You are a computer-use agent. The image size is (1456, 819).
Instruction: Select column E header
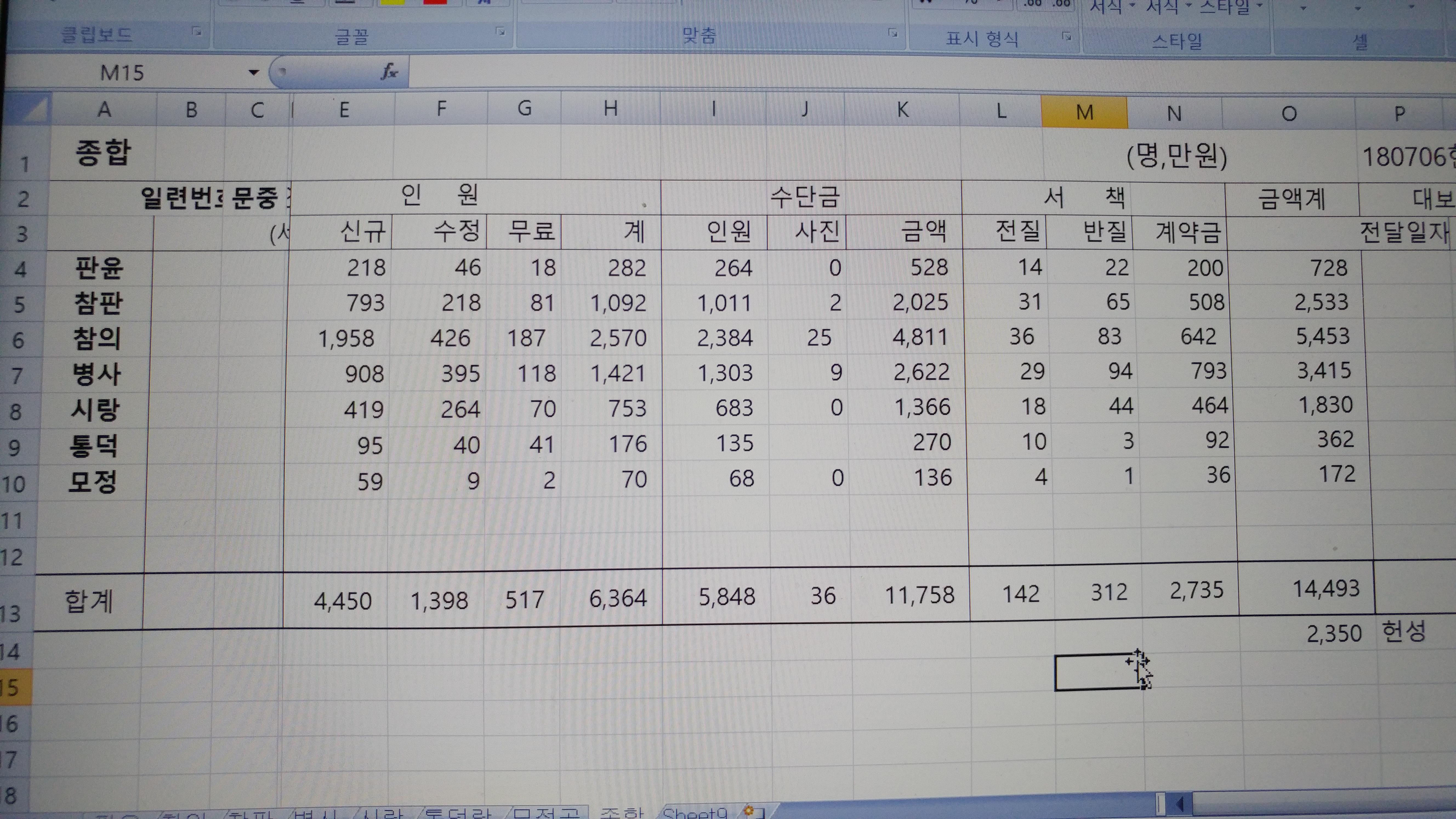click(x=344, y=109)
